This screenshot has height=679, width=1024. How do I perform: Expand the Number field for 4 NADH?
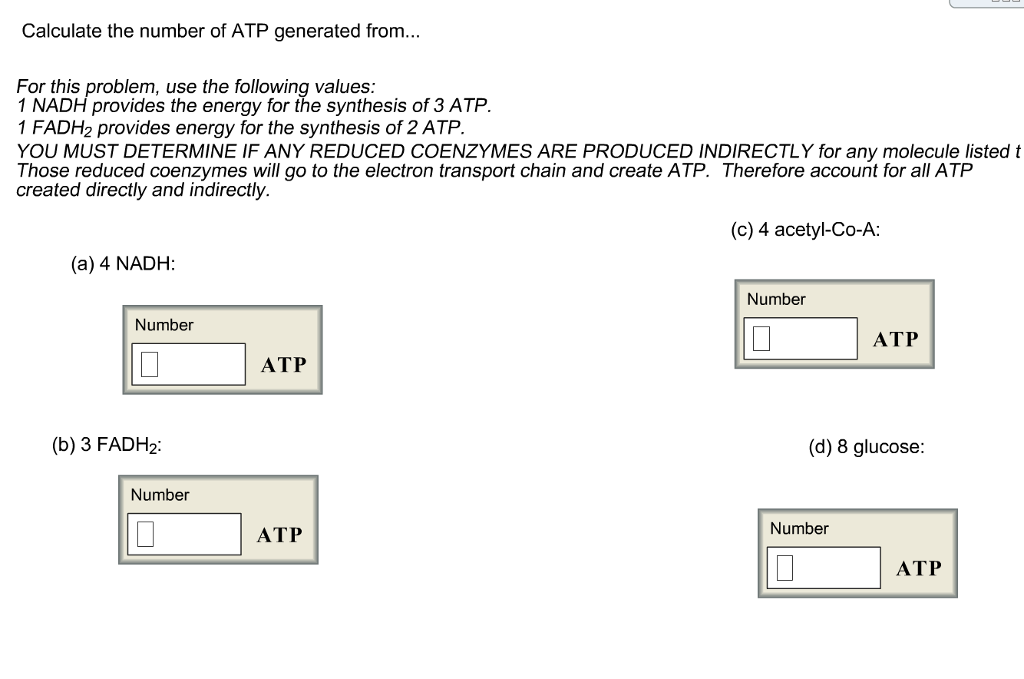[x=188, y=363]
